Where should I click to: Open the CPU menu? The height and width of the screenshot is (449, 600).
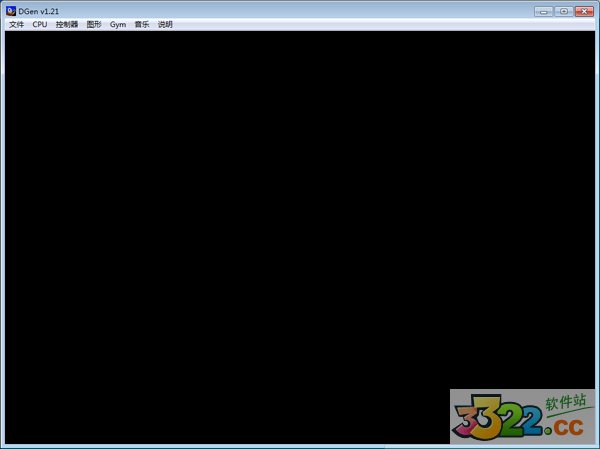coord(40,24)
